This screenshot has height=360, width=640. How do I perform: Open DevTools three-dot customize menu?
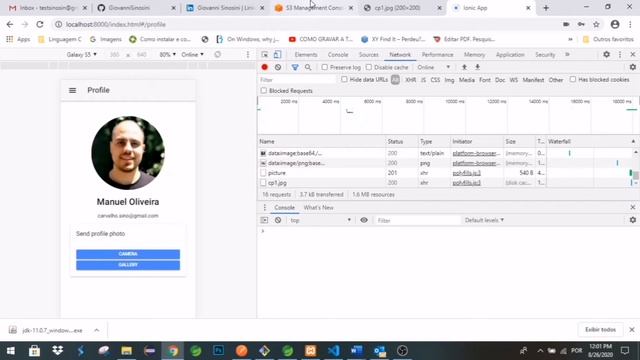pos(620,54)
